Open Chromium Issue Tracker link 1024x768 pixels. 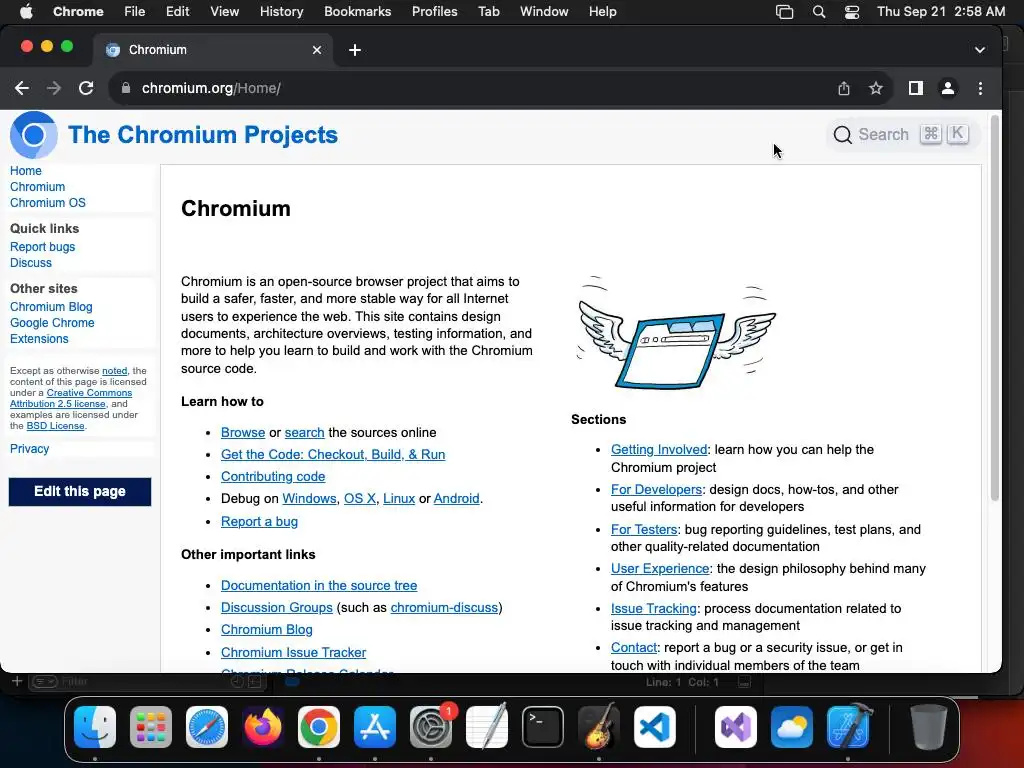click(x=293, y=652)
